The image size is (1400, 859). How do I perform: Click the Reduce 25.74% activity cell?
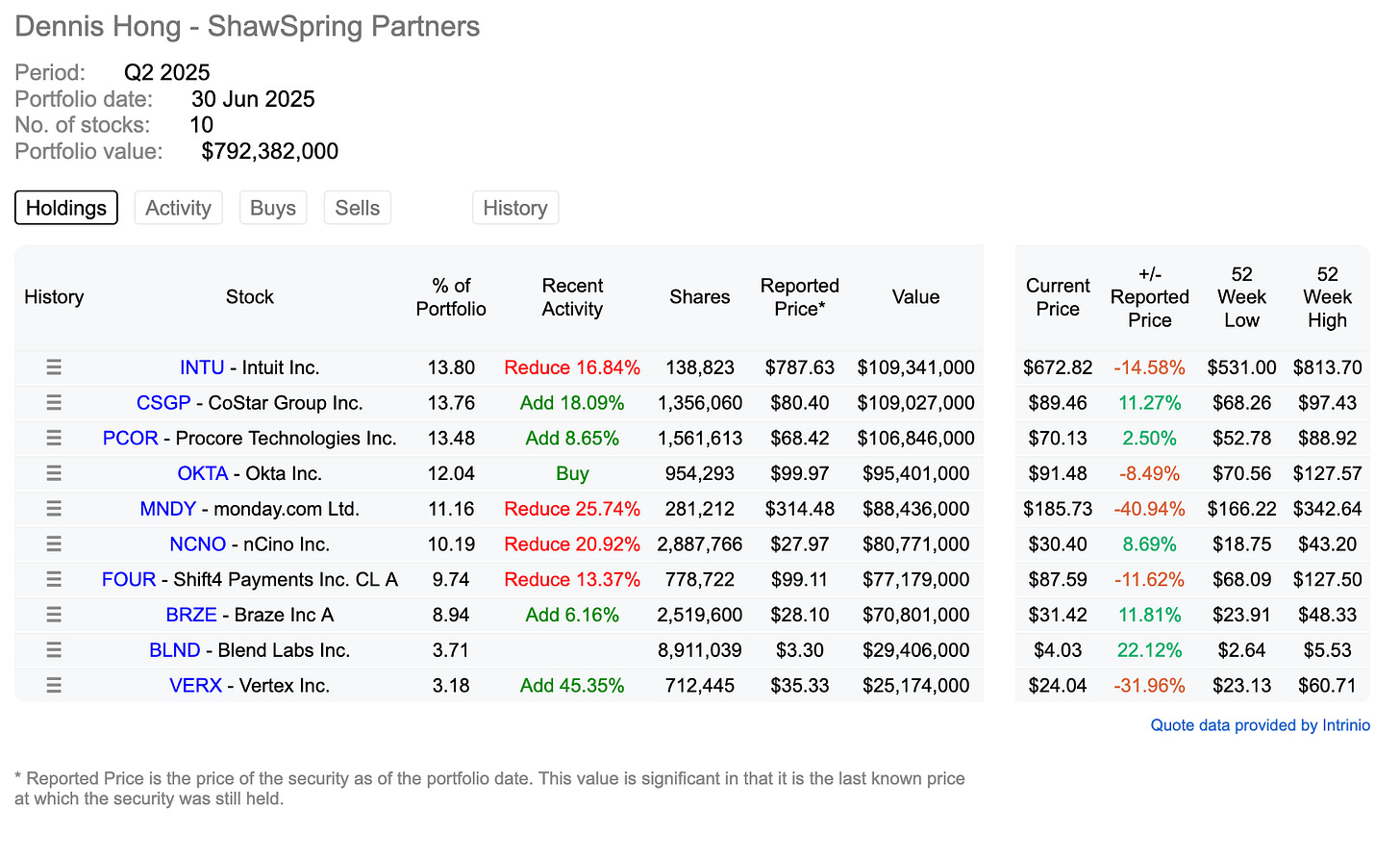572,509
